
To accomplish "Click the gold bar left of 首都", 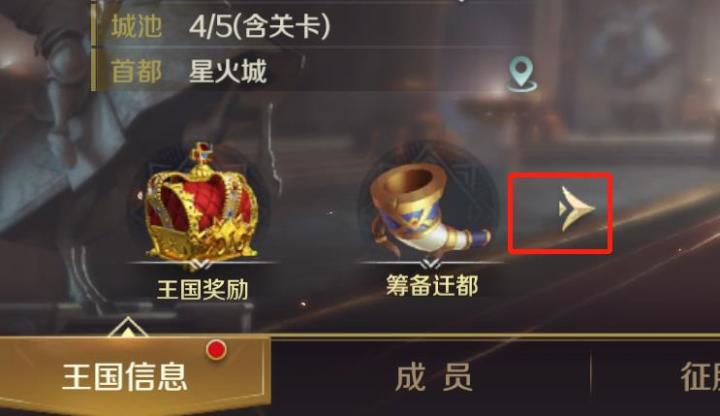I will click(x=93, y=69).
